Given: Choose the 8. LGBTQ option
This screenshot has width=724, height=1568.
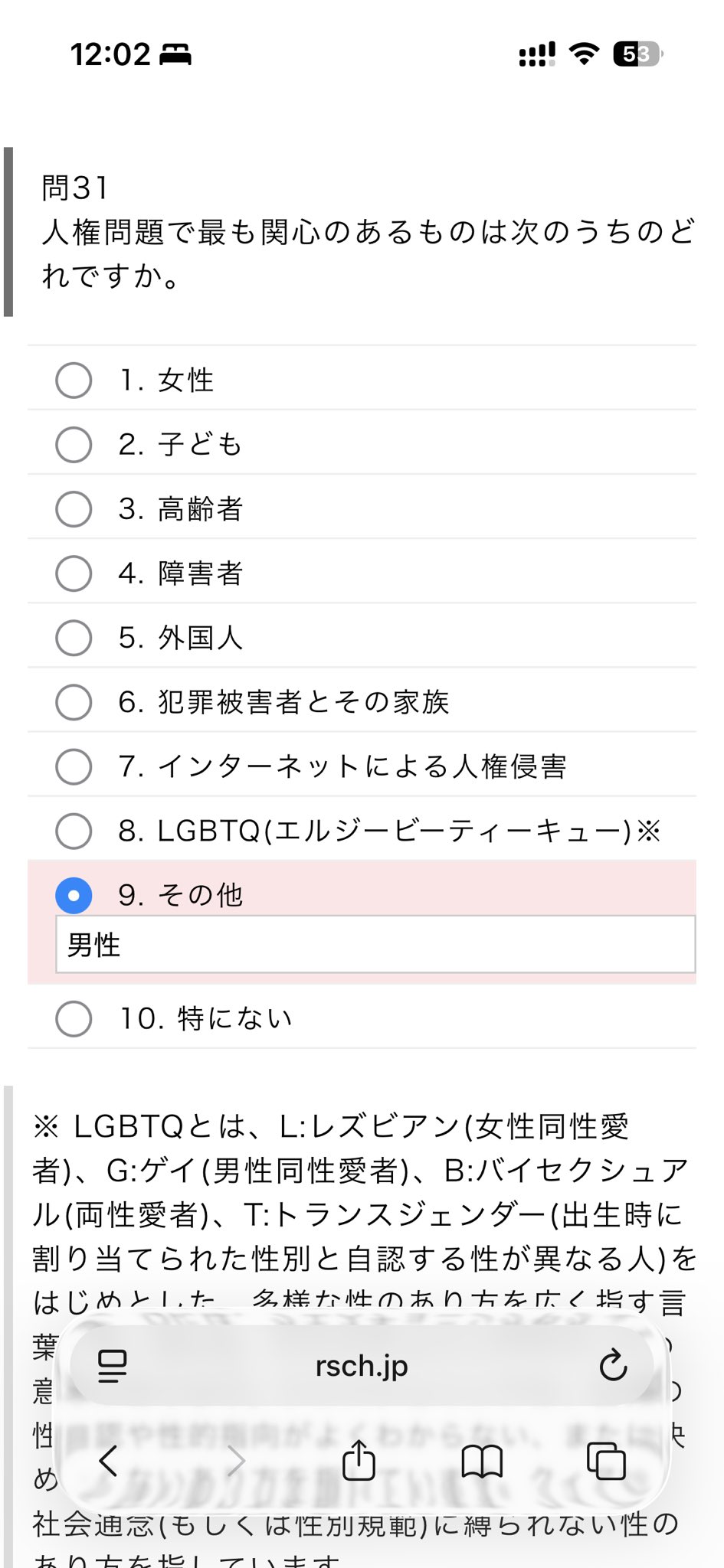Looking at the screenshot, I should (x=74, y=831).
